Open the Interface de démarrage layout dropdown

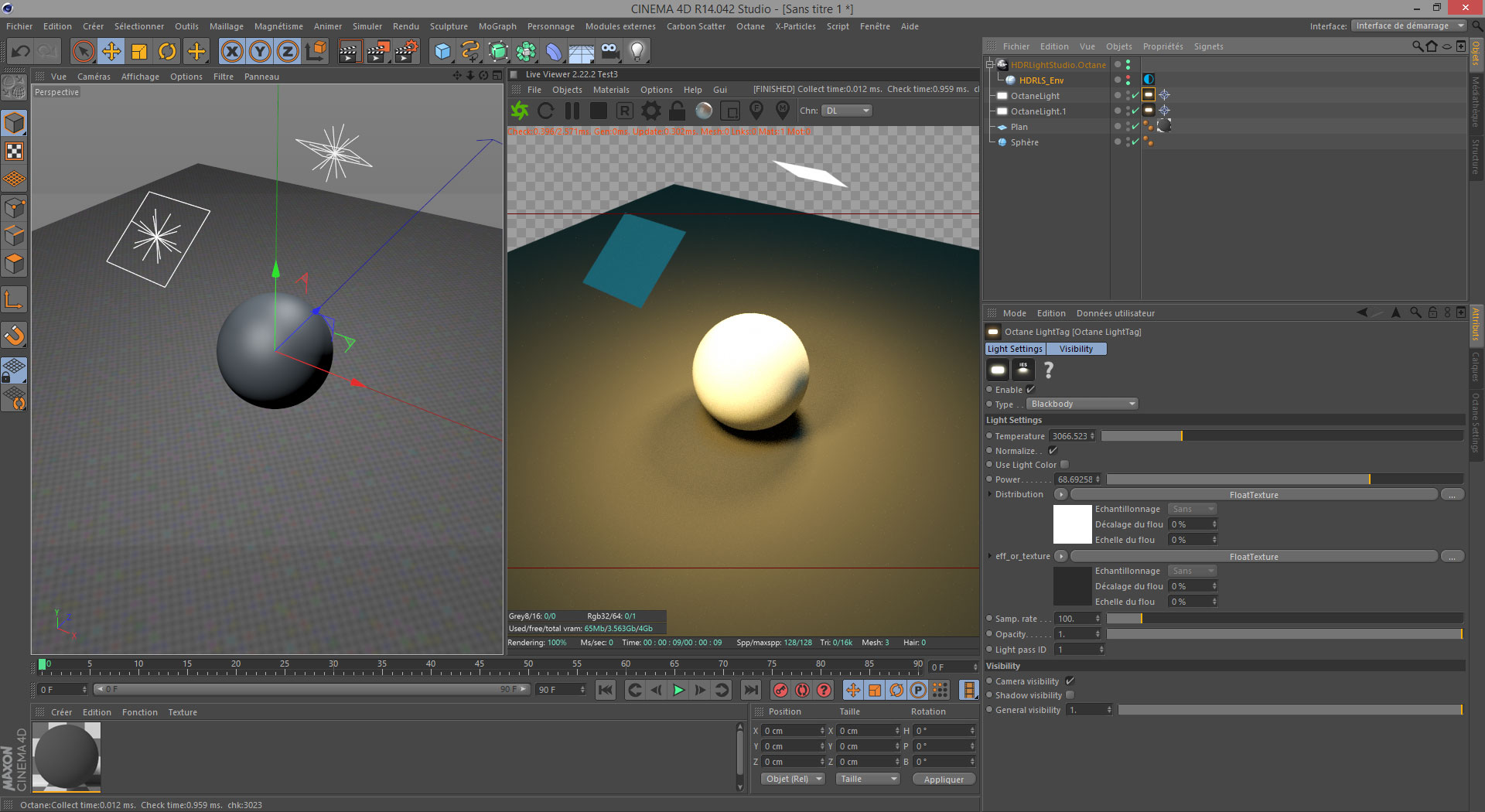1408,26
